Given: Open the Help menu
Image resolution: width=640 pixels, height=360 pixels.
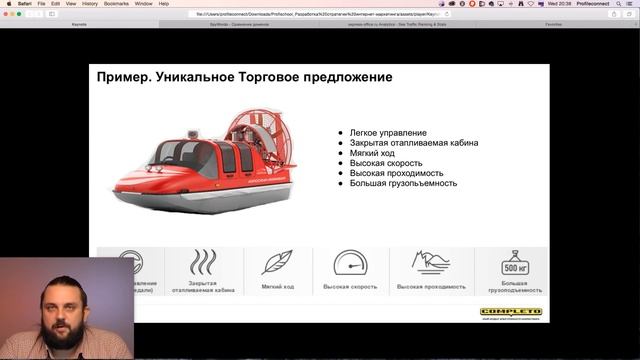Looking at the screenshot, I should coord(164,4).
